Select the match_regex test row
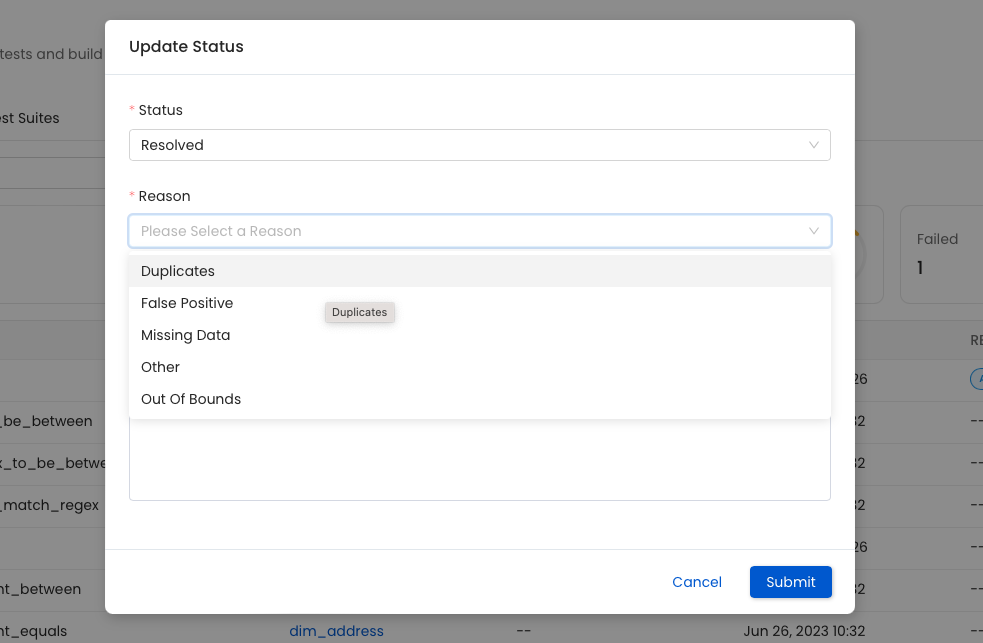 (50, 505)
